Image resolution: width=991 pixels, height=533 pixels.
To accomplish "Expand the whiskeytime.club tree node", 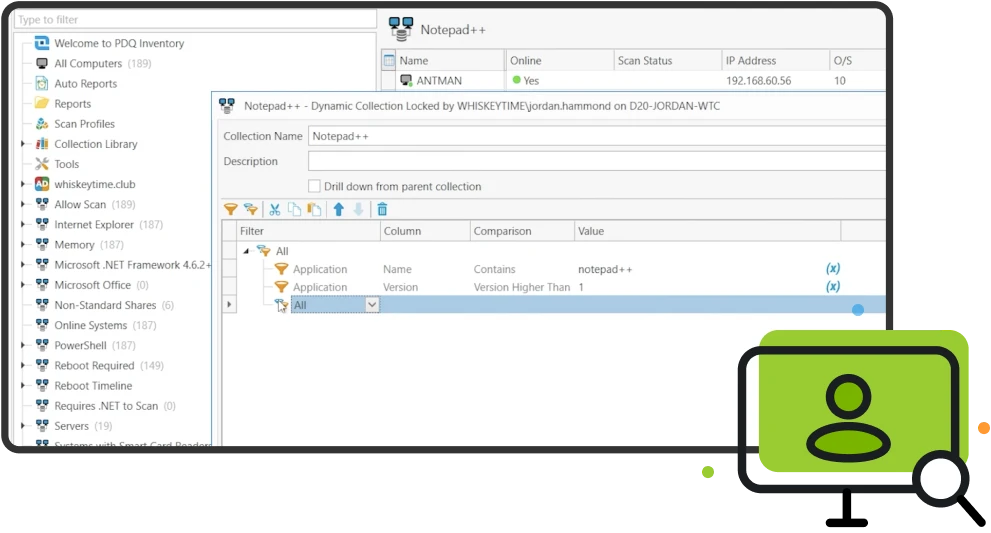I will (23, 184).
